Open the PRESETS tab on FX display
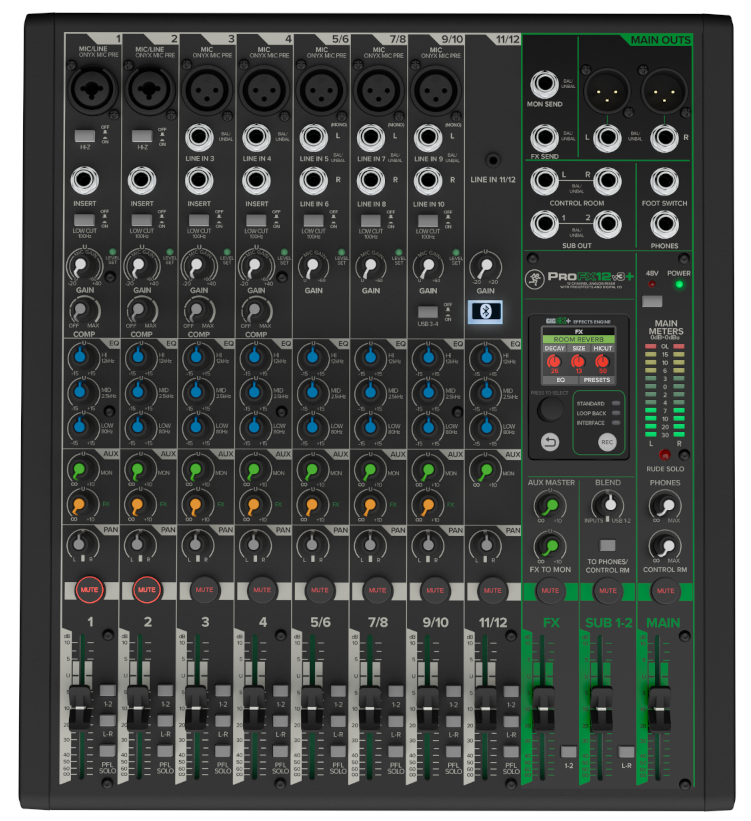The image size is (751, 821). coord(596,380)
